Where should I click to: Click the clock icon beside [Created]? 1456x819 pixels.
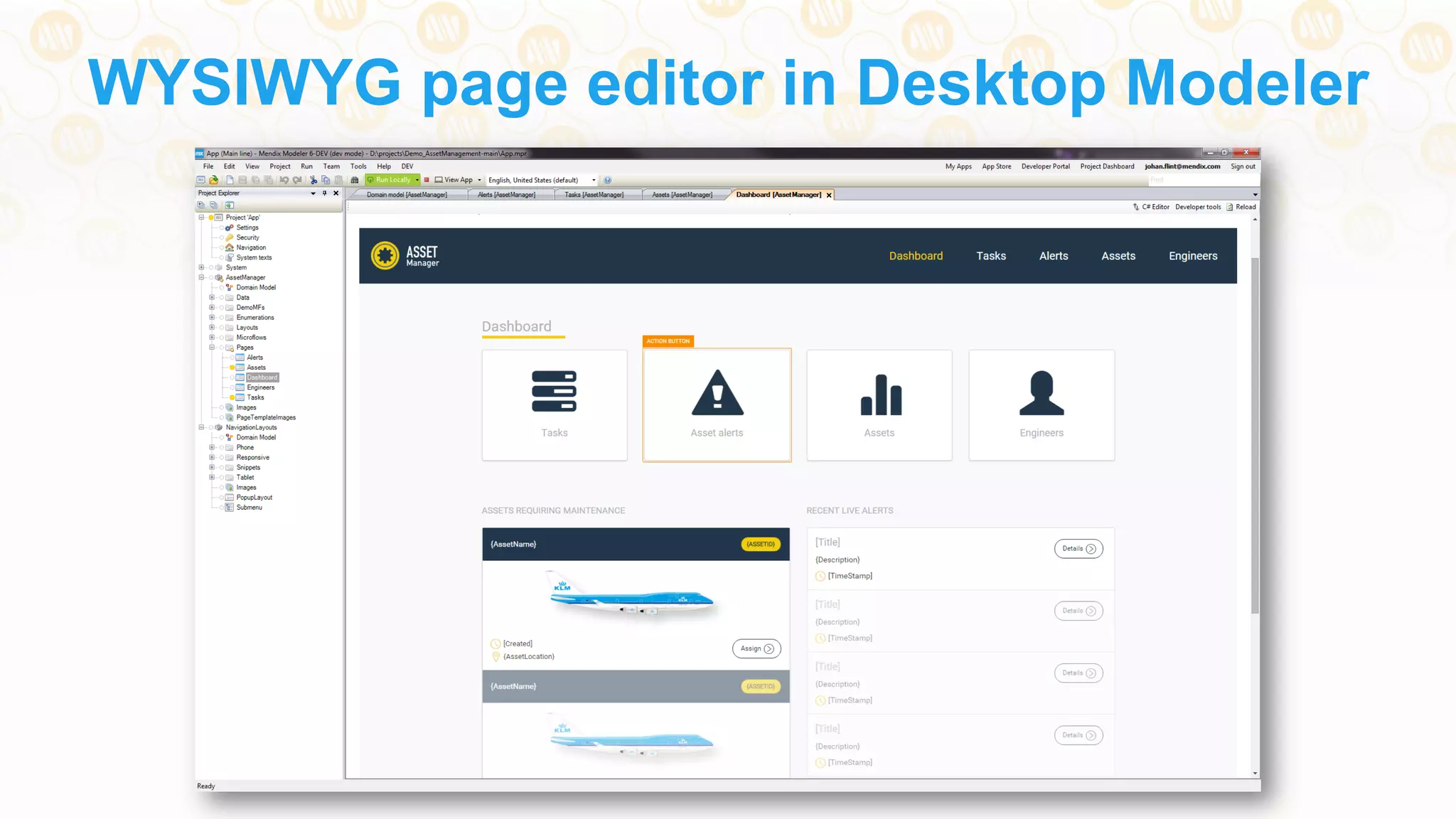[x=496, y=643]
